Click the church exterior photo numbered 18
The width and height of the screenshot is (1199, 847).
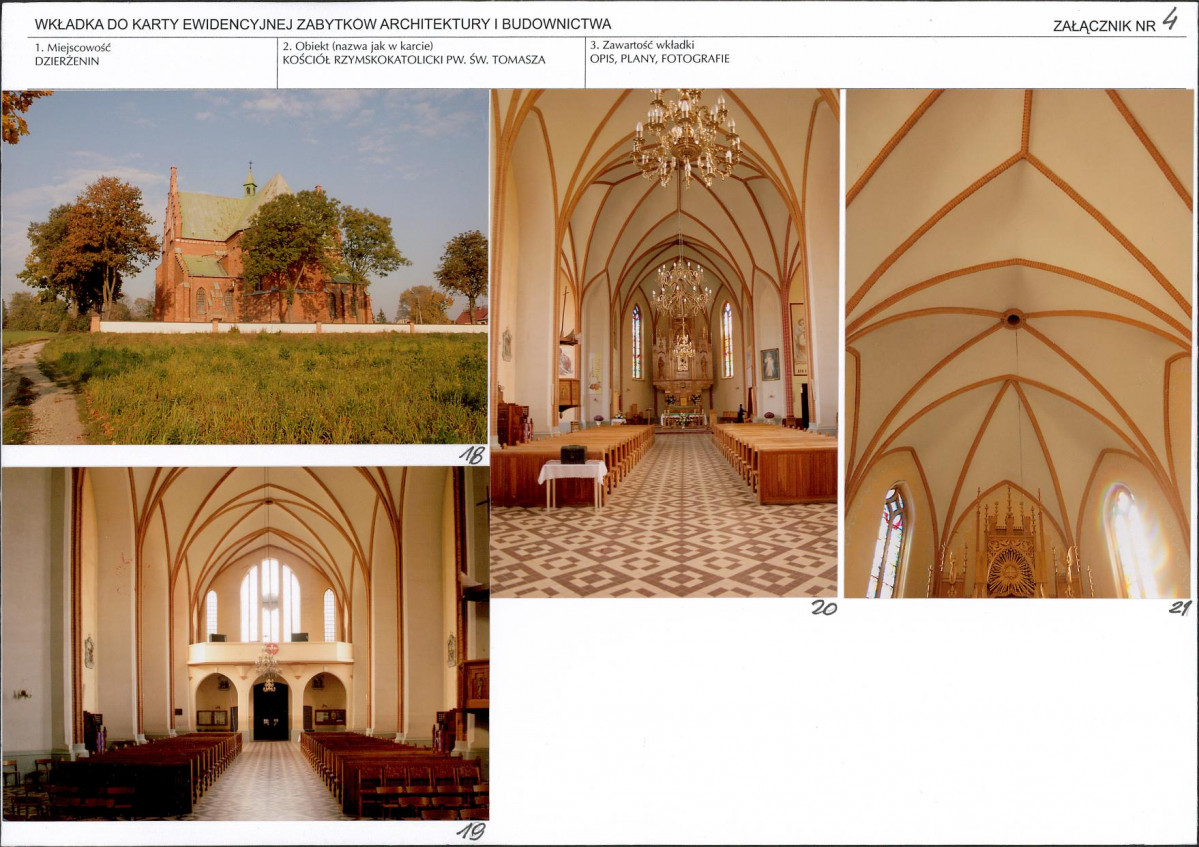[245, 267]
